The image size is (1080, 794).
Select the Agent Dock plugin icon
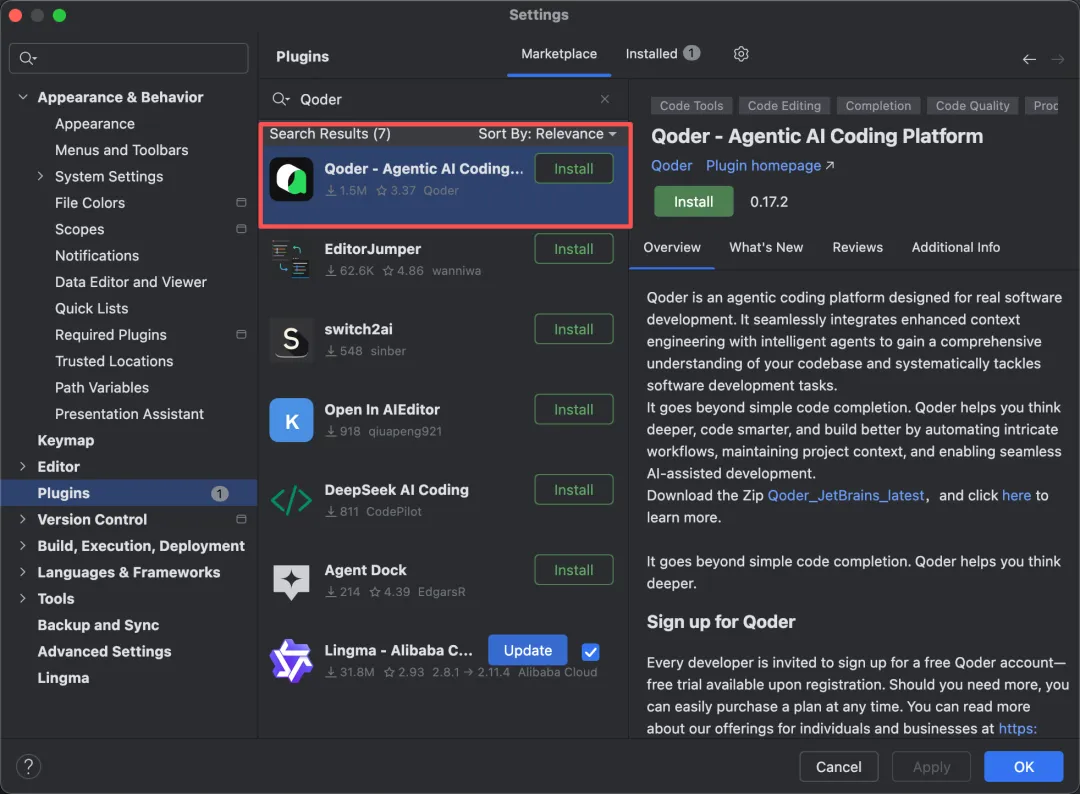tap(291, 581)
